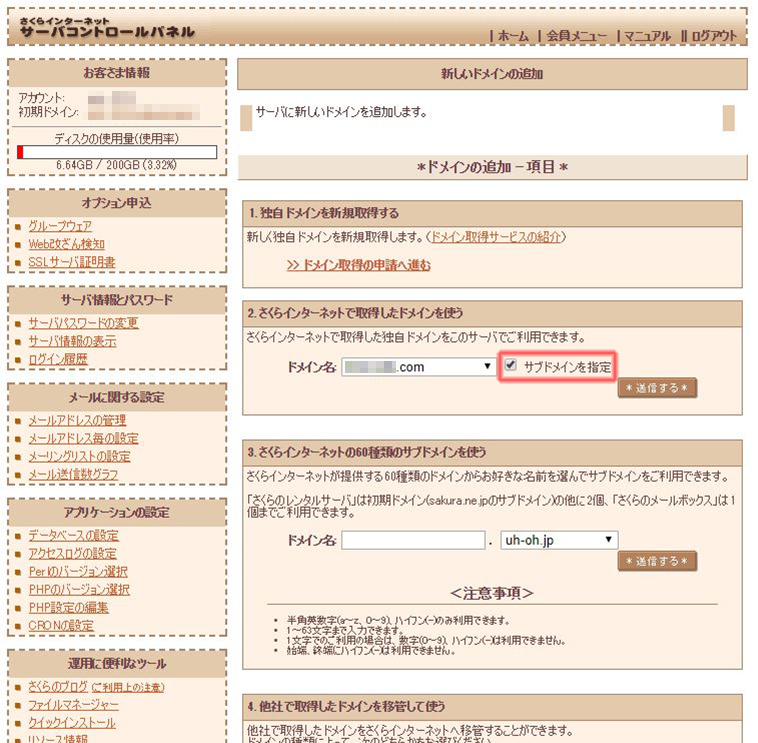Click heading 独自ドメインを新規取得する
The height and width of the screenshot is (743, 758).
click(x=324, y=213)
